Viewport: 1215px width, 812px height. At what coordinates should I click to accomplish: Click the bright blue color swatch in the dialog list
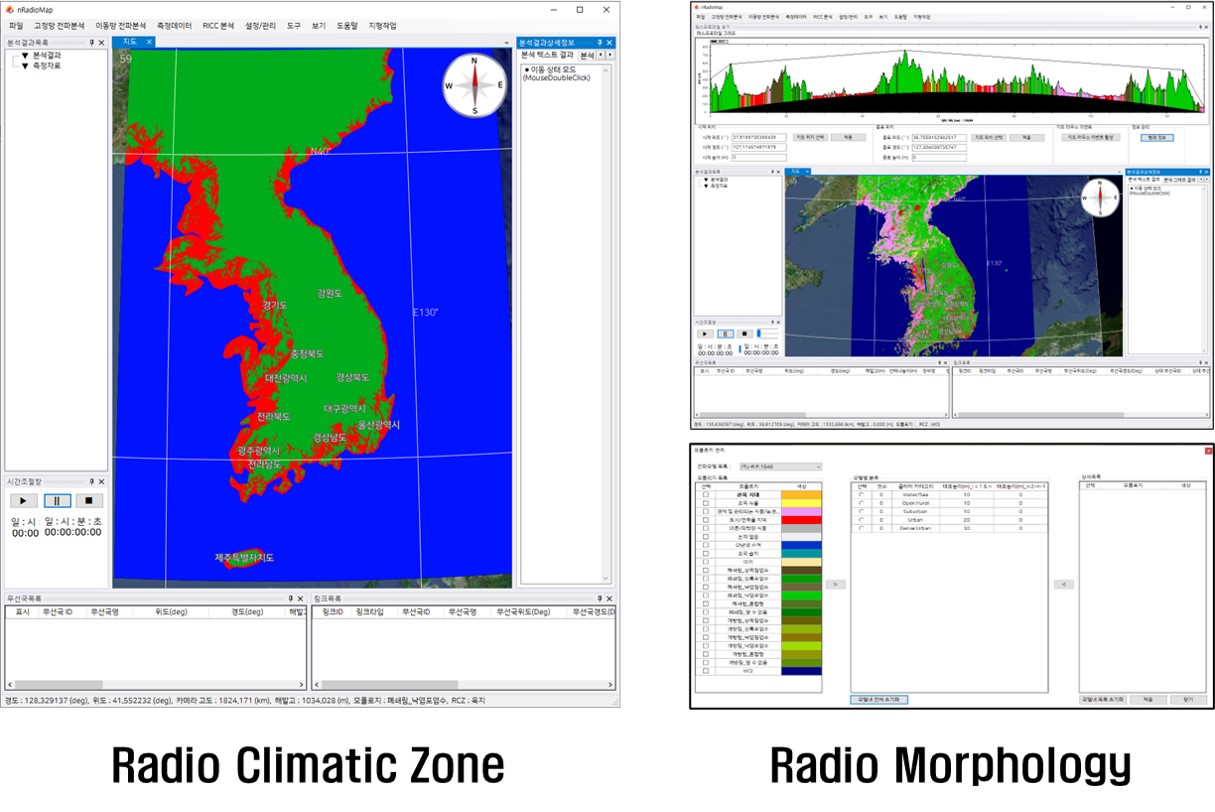point(801,545)
